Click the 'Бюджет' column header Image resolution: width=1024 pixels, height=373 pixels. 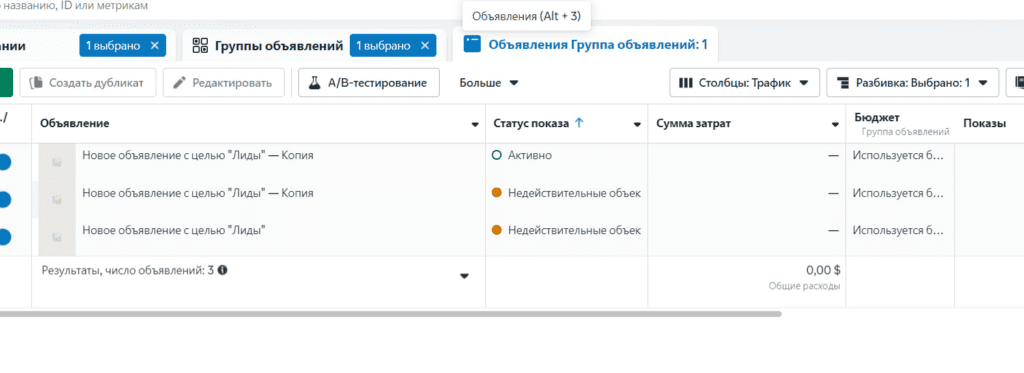(x=877, y=118)
